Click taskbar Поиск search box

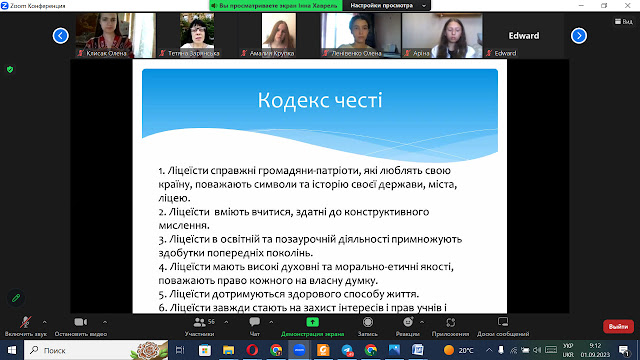[x=96, y=350]
